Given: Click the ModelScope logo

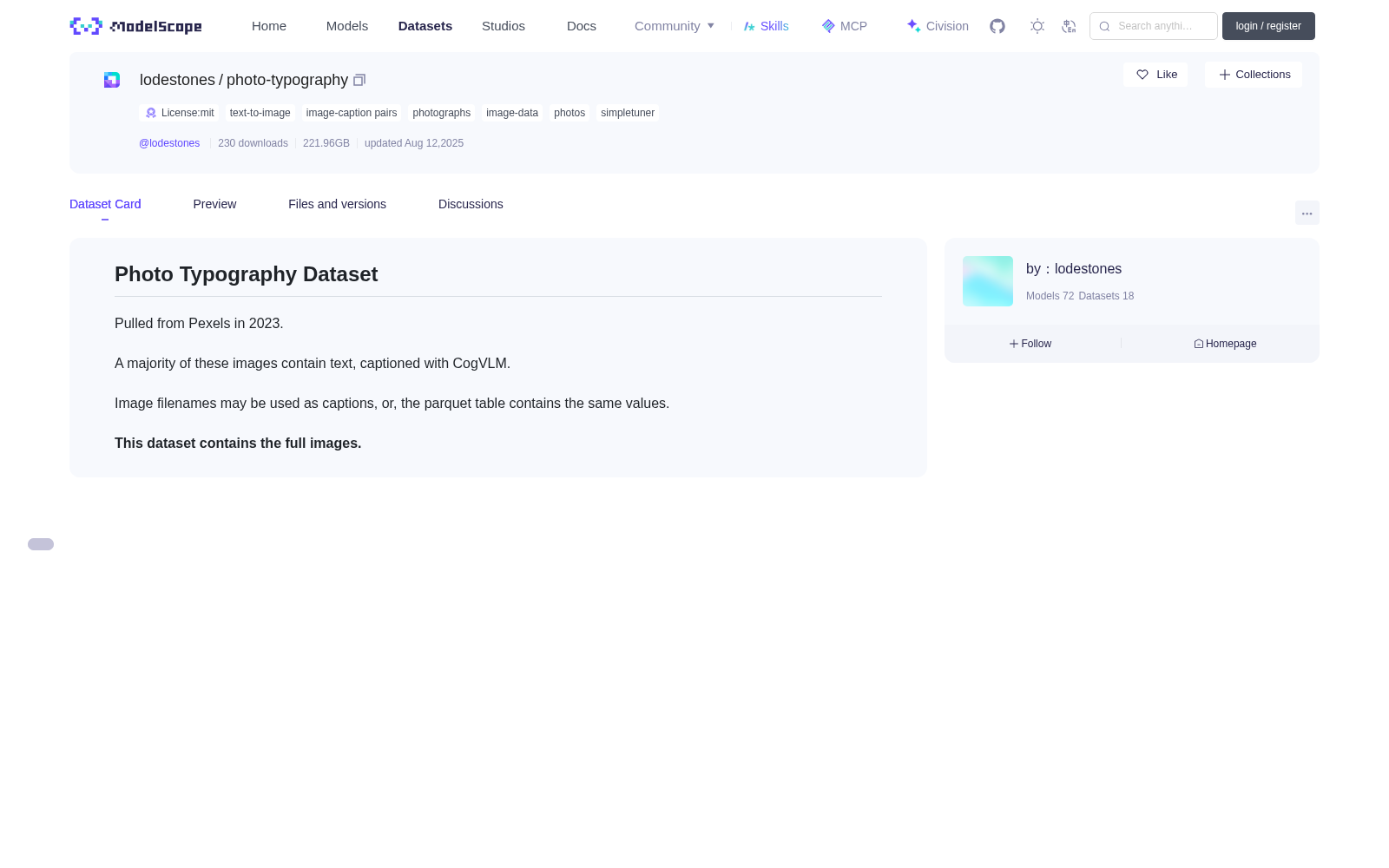Looking at the screenshot, I should 135,26.
